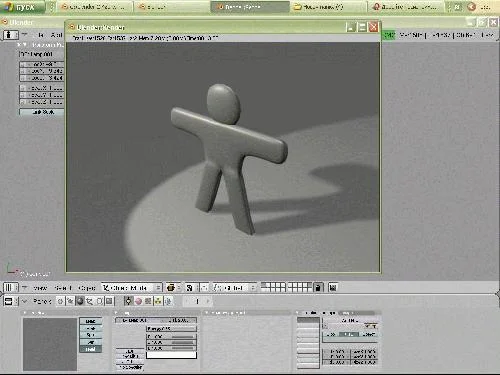The image size is (500, 375).
Task: Click the system tray round icon
Action: click(471, 6)
